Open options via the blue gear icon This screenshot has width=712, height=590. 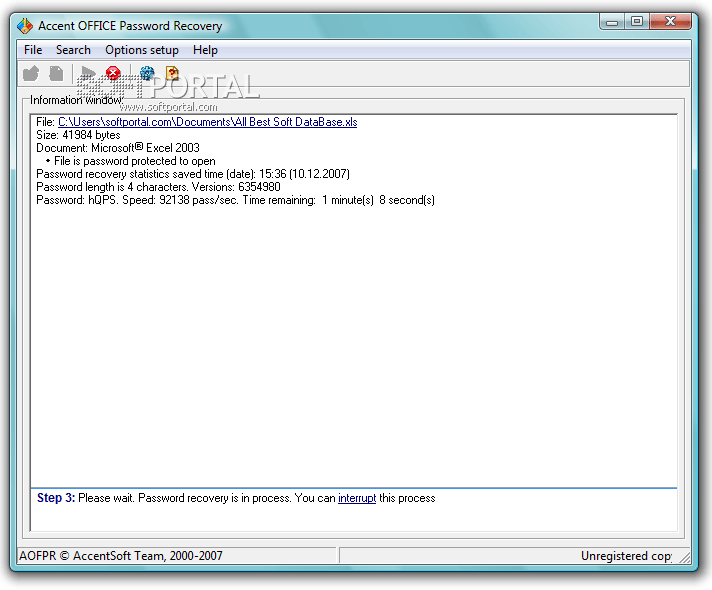tap(147, 73)
